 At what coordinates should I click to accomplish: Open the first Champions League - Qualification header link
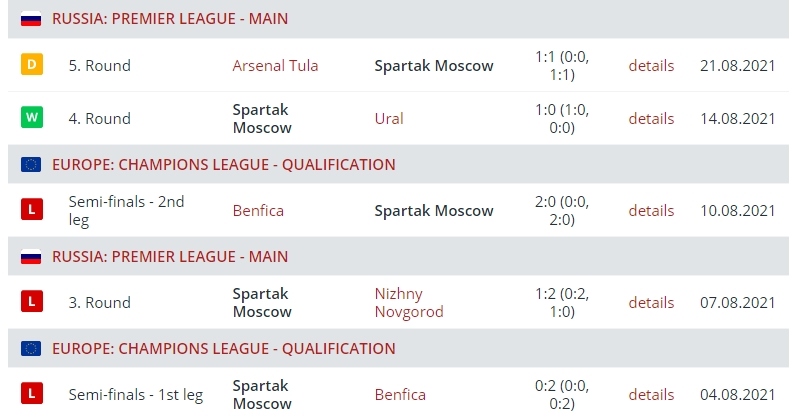[223, 164]
